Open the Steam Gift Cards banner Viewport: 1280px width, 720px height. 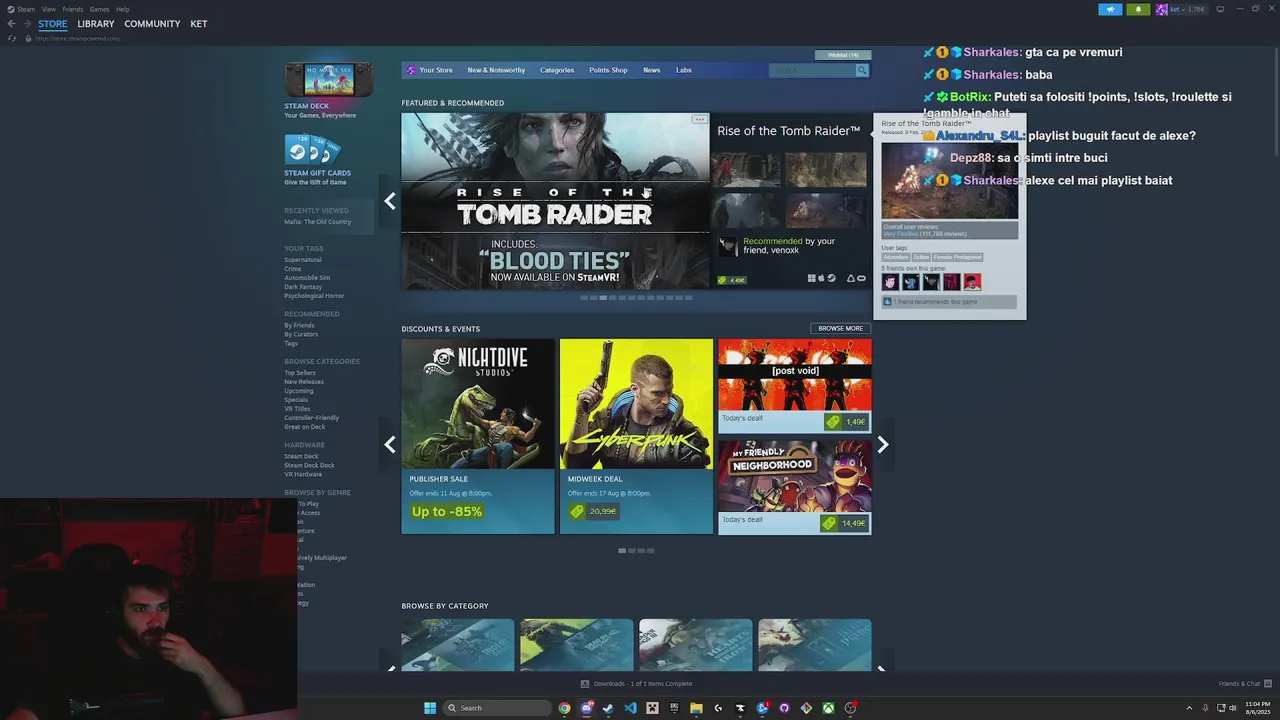318,161
